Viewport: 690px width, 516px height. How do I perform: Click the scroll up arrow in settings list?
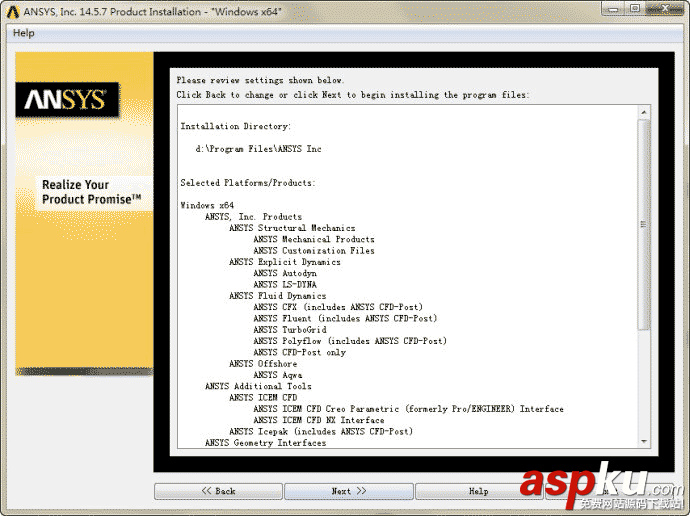pos(644,113)
